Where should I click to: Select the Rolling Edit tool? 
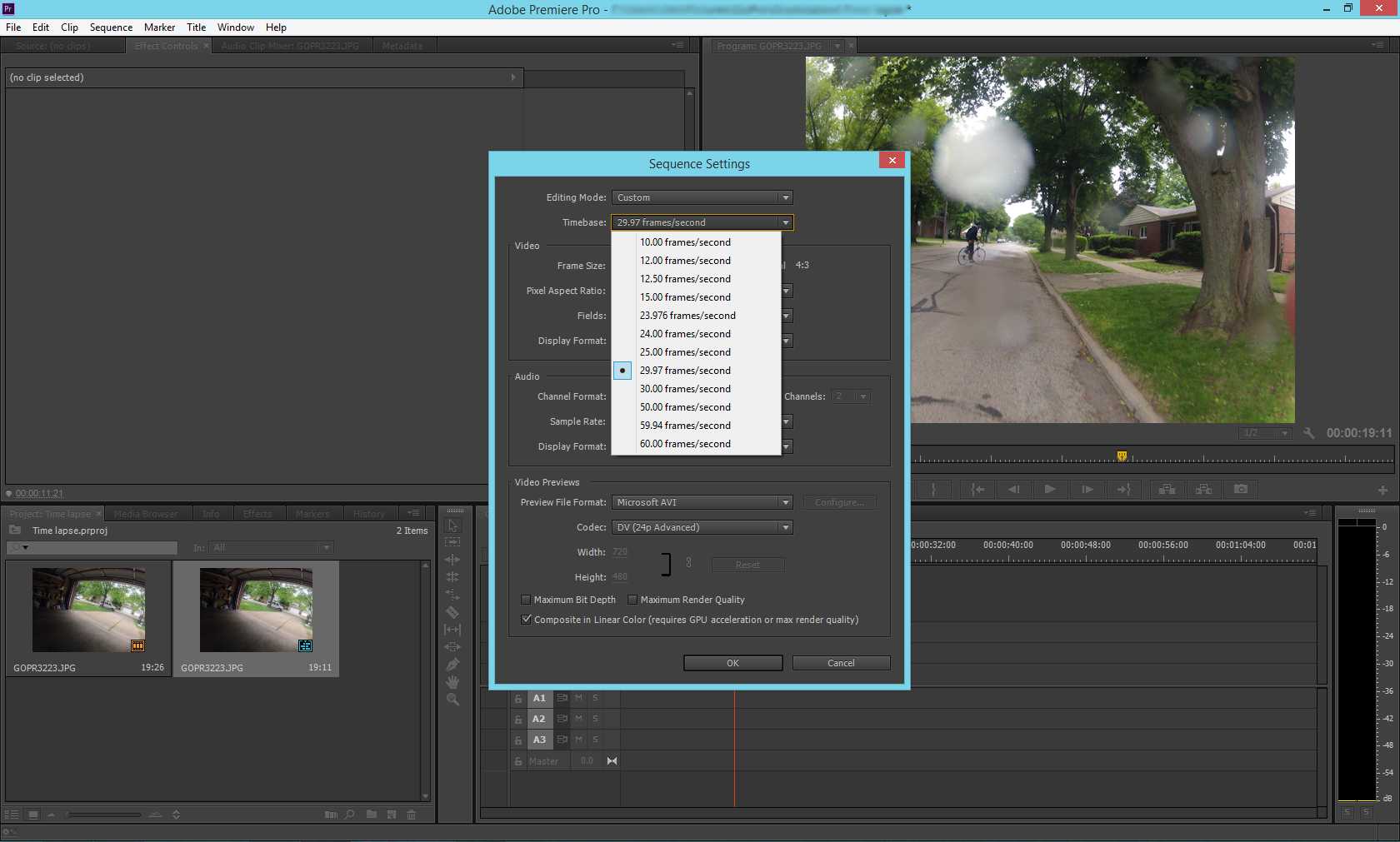tap(452, 577)
